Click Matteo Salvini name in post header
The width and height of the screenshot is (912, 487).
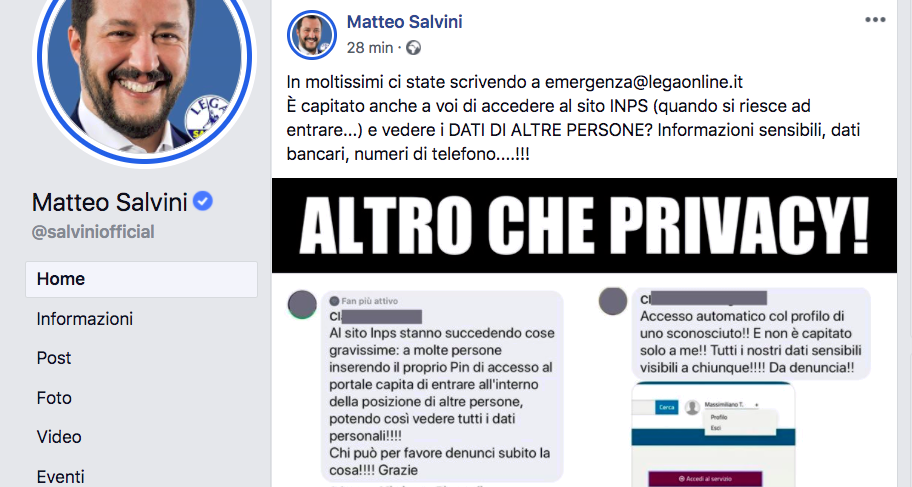click(405, 22)
